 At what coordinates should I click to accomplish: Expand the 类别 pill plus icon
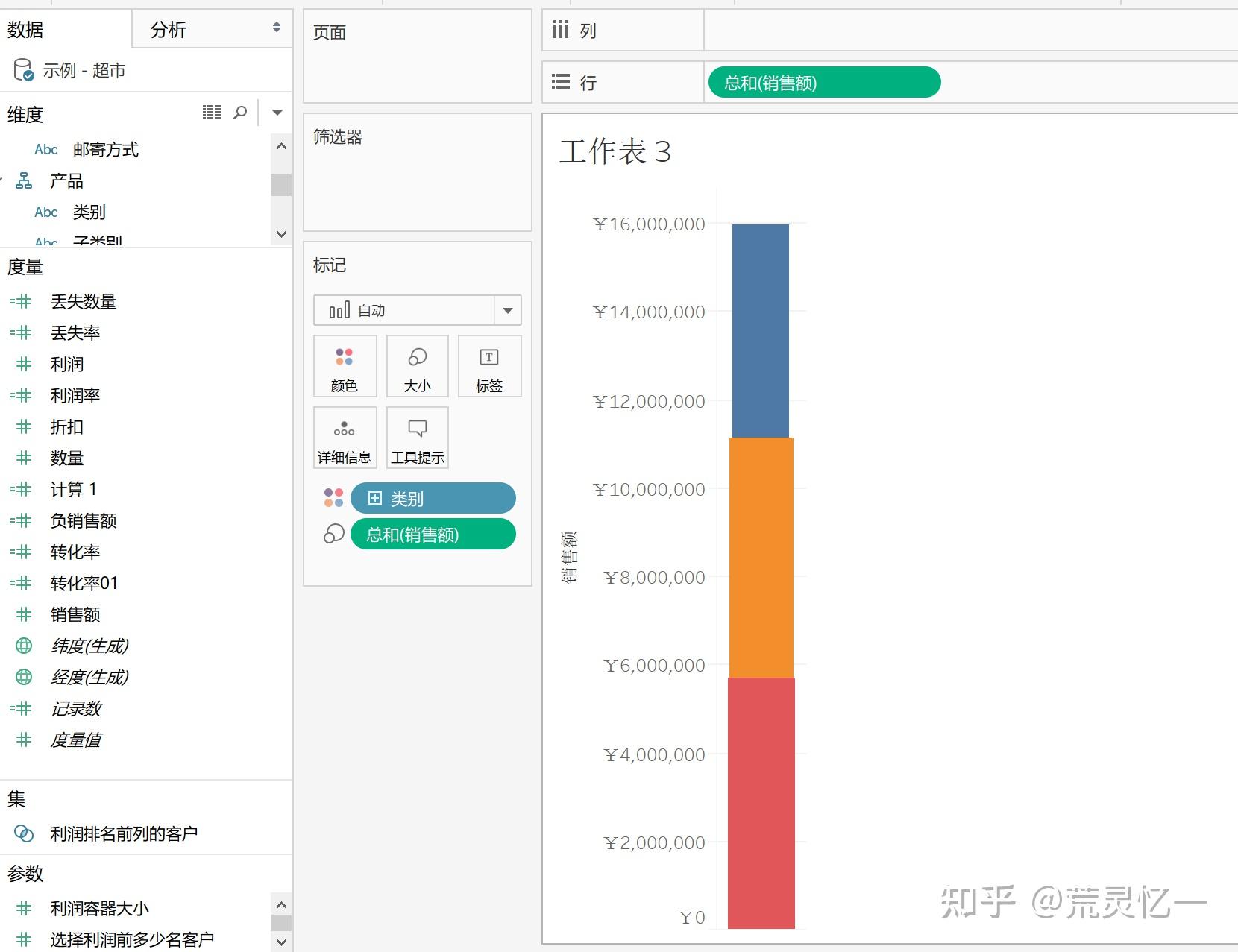[x=375, y=499]
